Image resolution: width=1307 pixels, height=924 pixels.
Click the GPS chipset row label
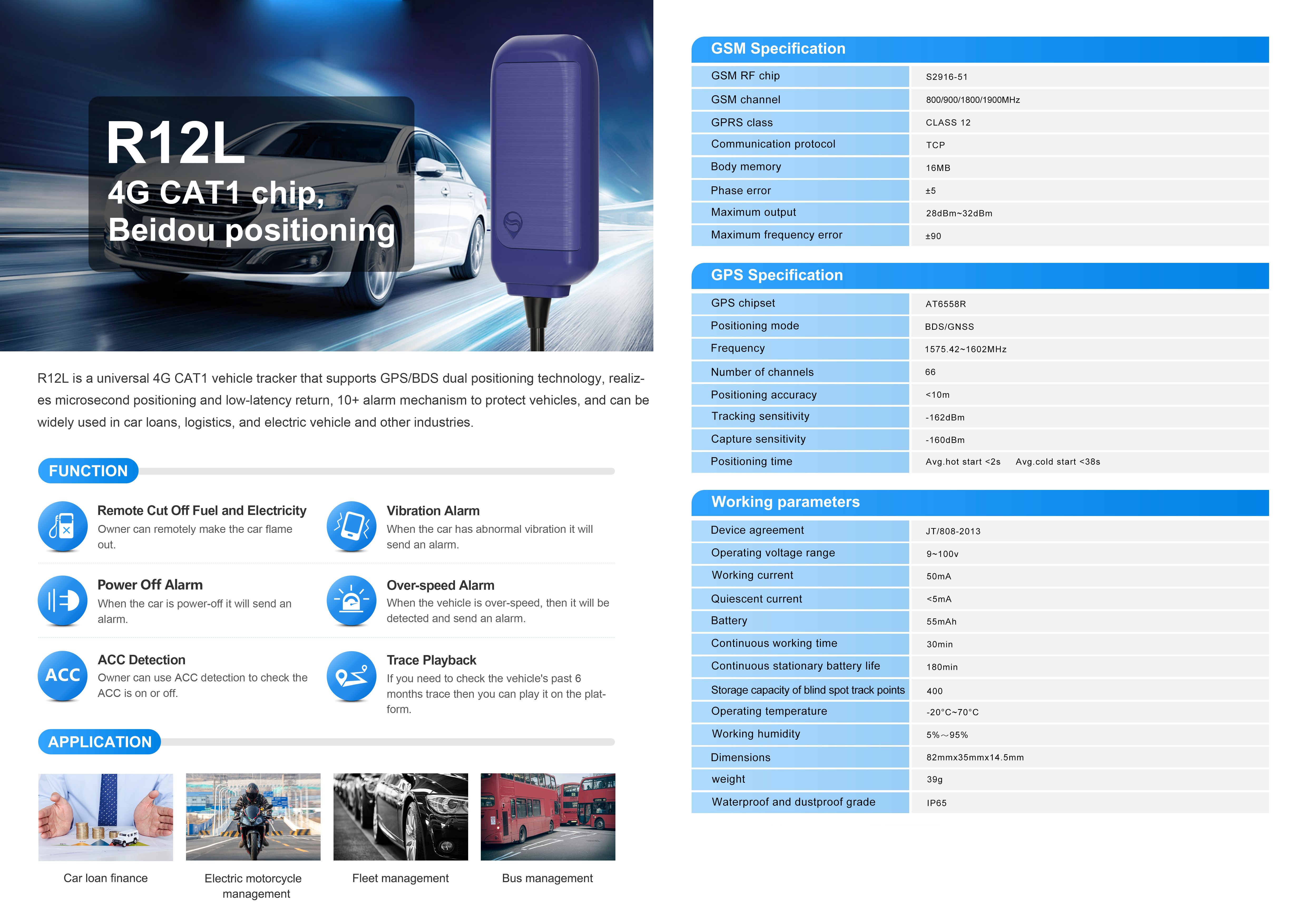pyautogui.click(x=742, y=303)
